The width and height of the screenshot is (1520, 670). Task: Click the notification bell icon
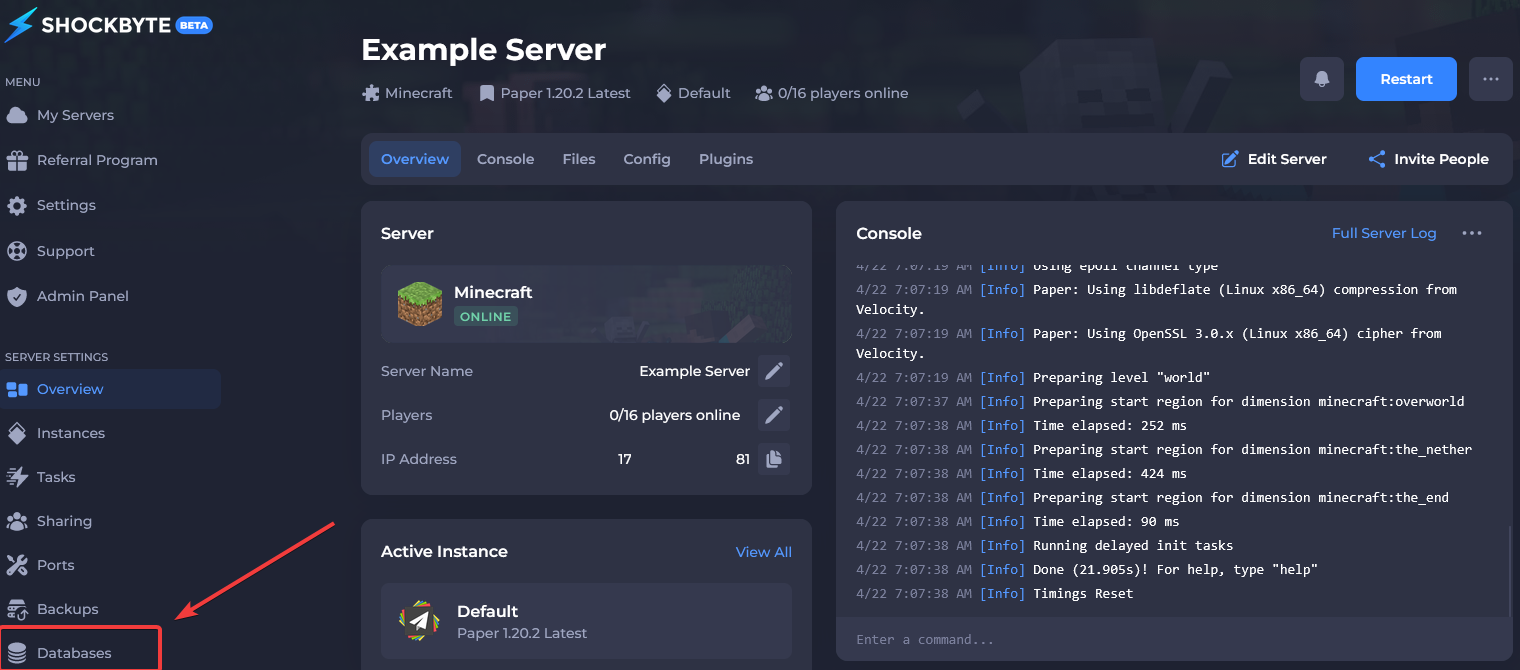(x=1322, y=79)
